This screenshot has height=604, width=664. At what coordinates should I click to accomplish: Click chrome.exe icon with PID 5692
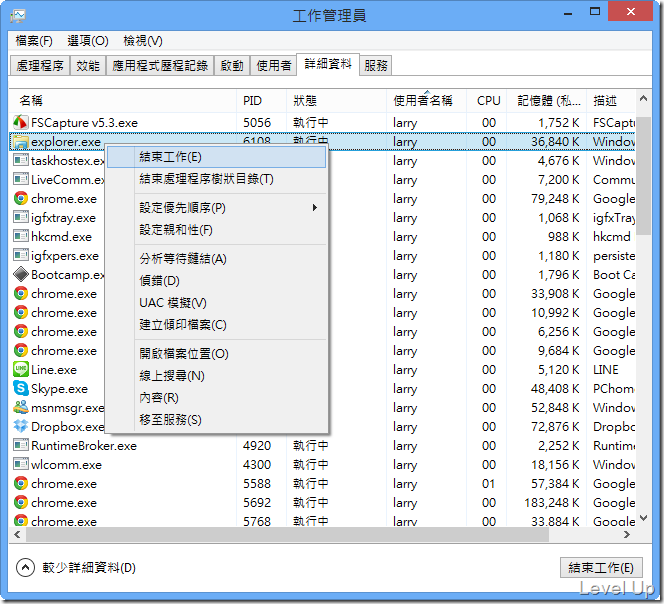(x=20, y=502)
